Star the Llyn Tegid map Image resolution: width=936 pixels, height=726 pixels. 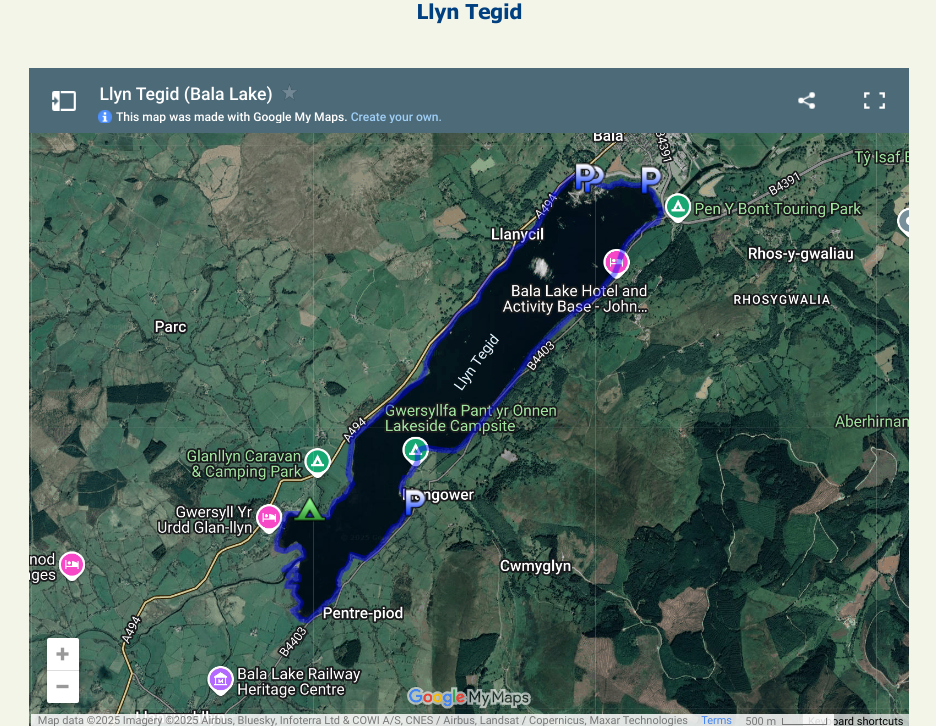[x=289, y=93]
